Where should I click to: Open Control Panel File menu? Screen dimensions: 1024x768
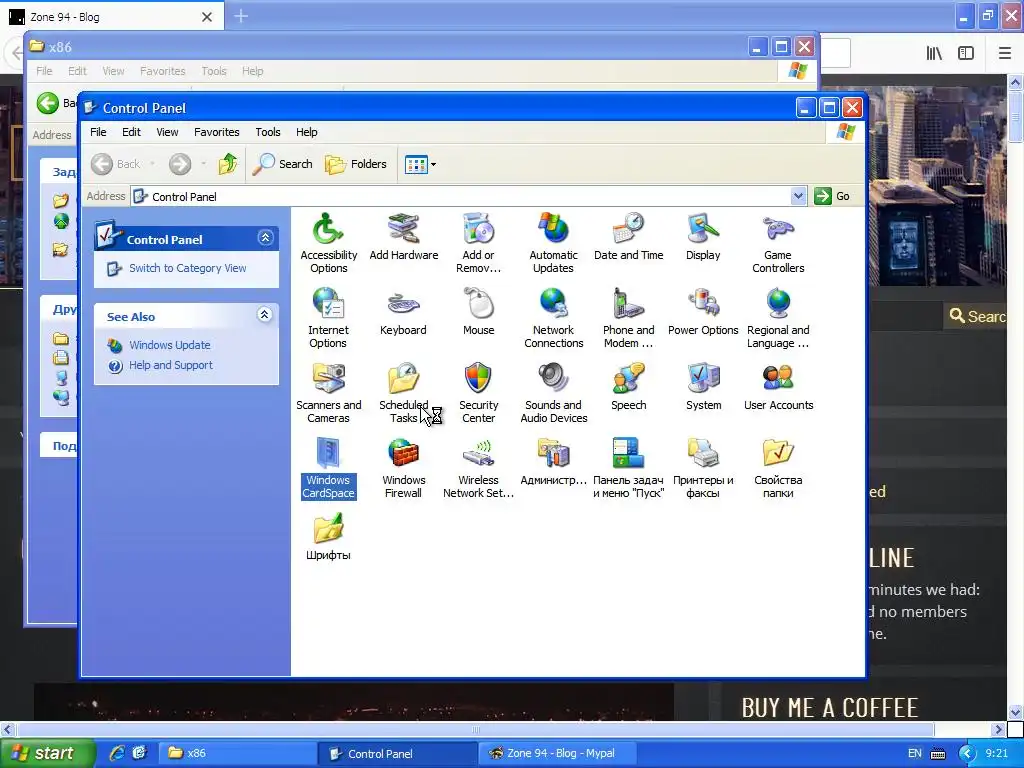98,132
